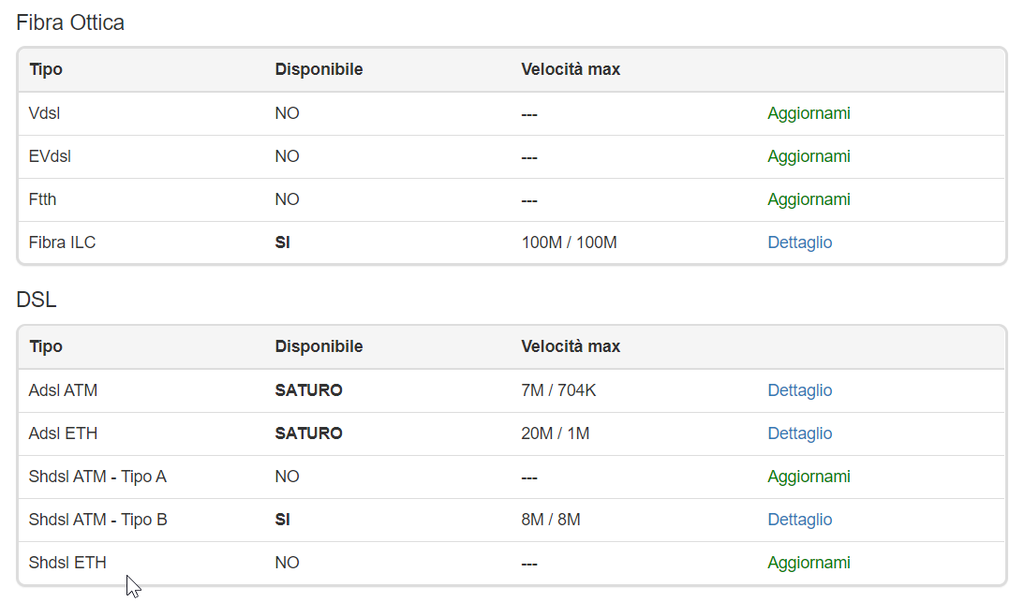Screen dimensions: 1024x602
Task: Click the Fibra Ottica section heading
Action: click(70, 23)
